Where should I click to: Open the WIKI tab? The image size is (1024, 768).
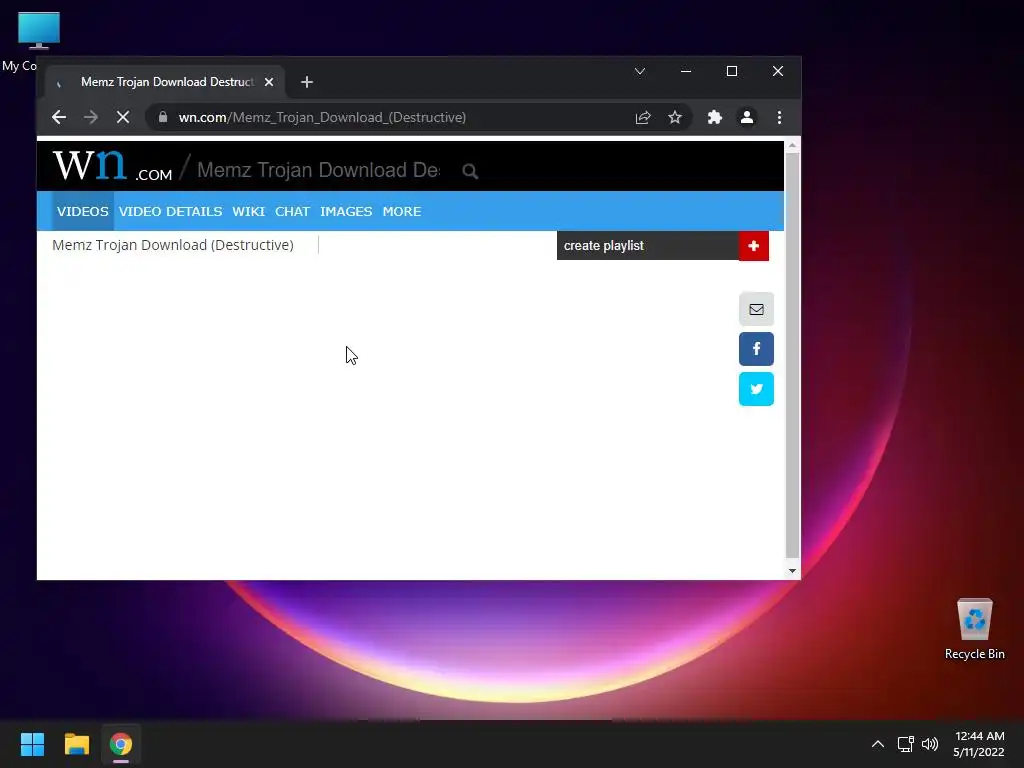[249, 212]
